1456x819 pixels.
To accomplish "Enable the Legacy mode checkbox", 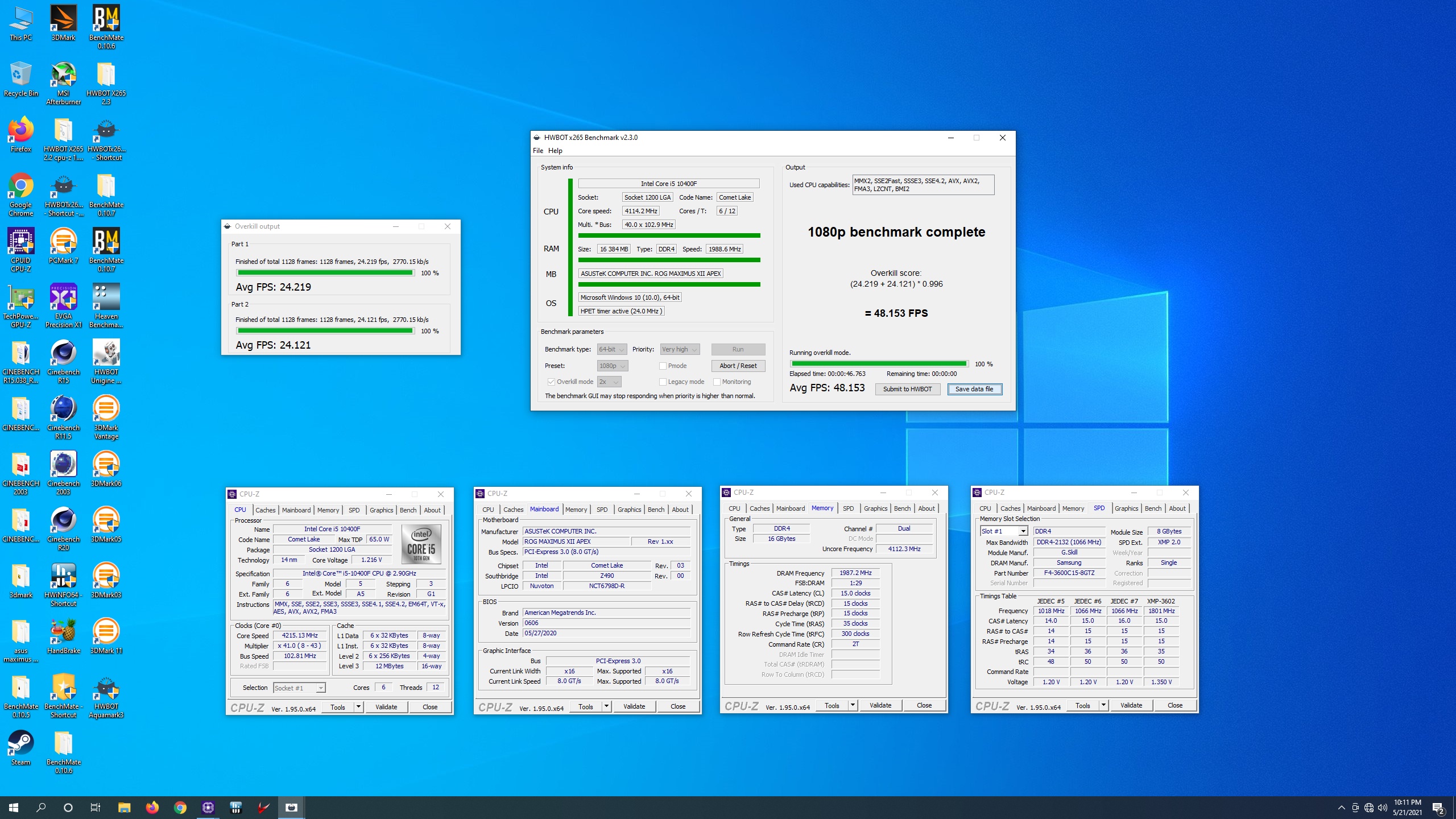I will [663, 382].
